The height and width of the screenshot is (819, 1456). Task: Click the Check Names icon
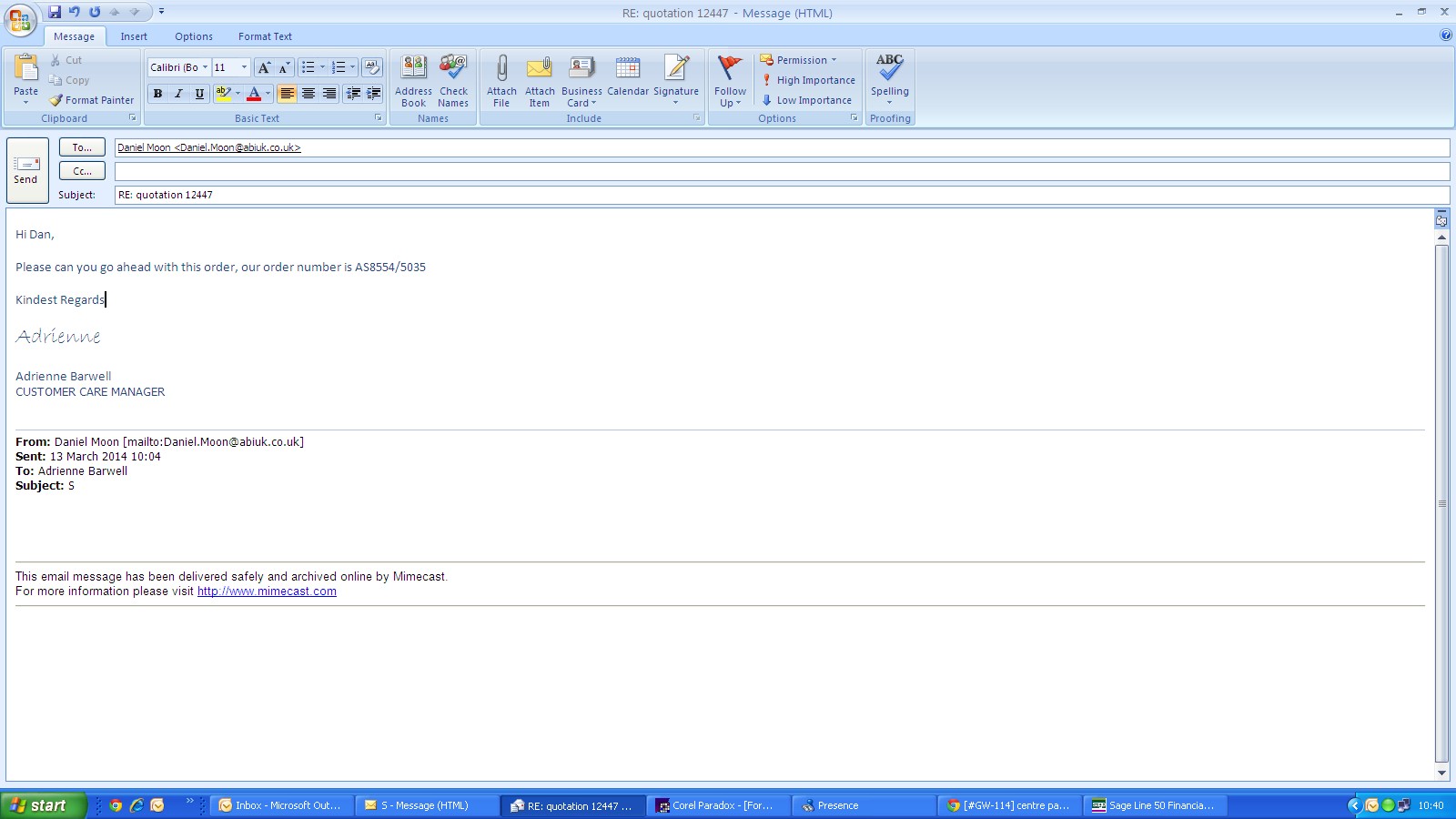(453, 69)
